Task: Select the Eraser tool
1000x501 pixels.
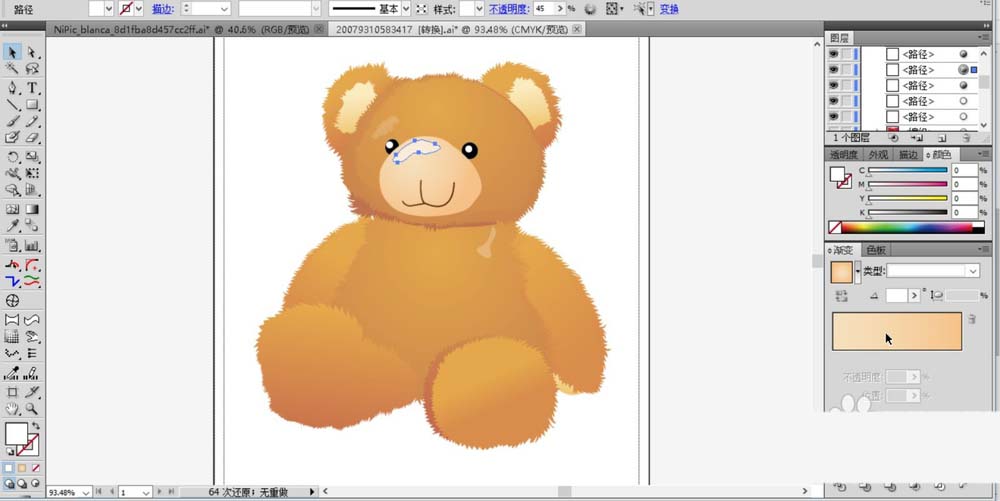Action: click(x=32, y=137)
